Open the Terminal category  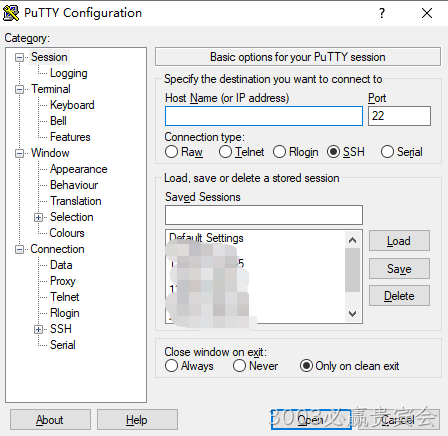51,89
